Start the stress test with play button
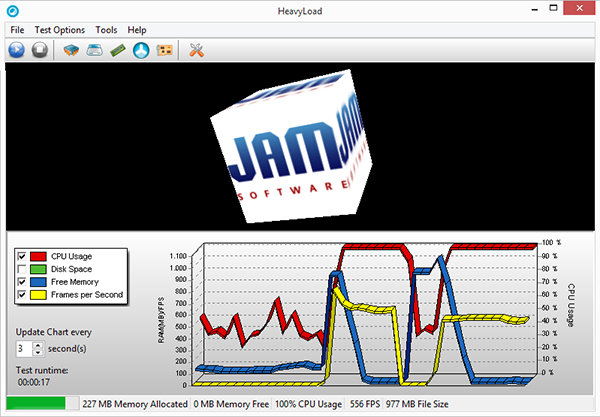Viewport: 600px width, 417px height. [x=17, y=50]
